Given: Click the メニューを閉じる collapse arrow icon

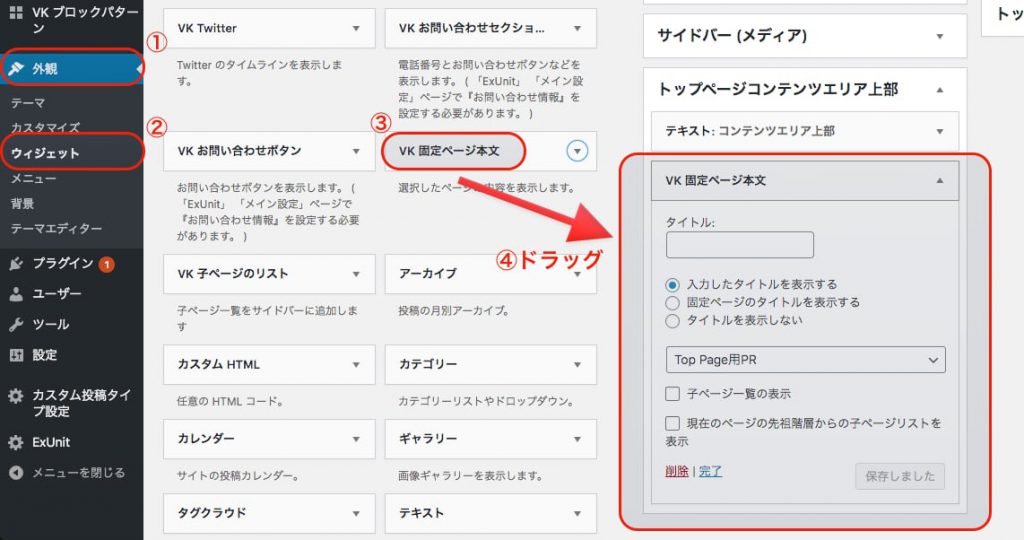Looking at the screenshot, I should click(x=16, y=473).
